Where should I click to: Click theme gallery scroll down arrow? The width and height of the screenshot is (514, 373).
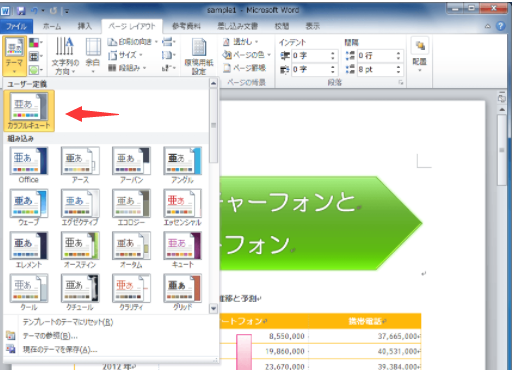click(214, 309)
